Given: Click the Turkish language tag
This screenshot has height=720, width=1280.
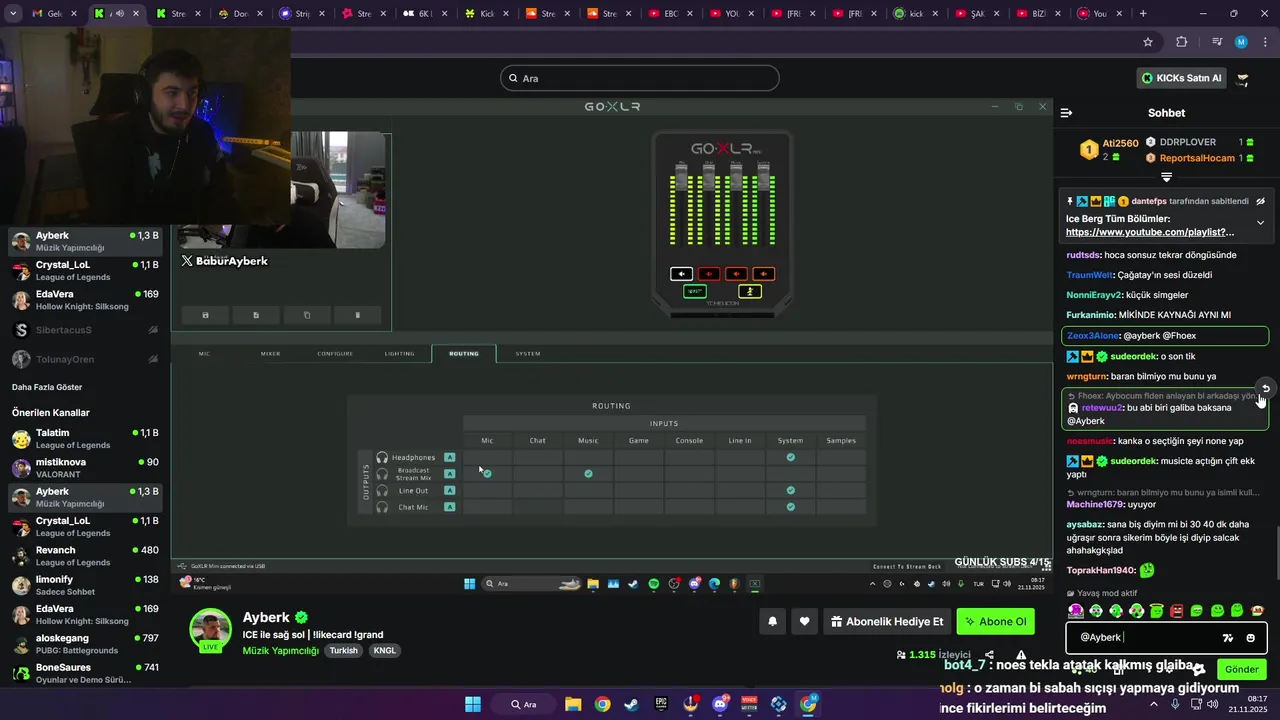Looking at the screenshot, I should tap(344, 650).
